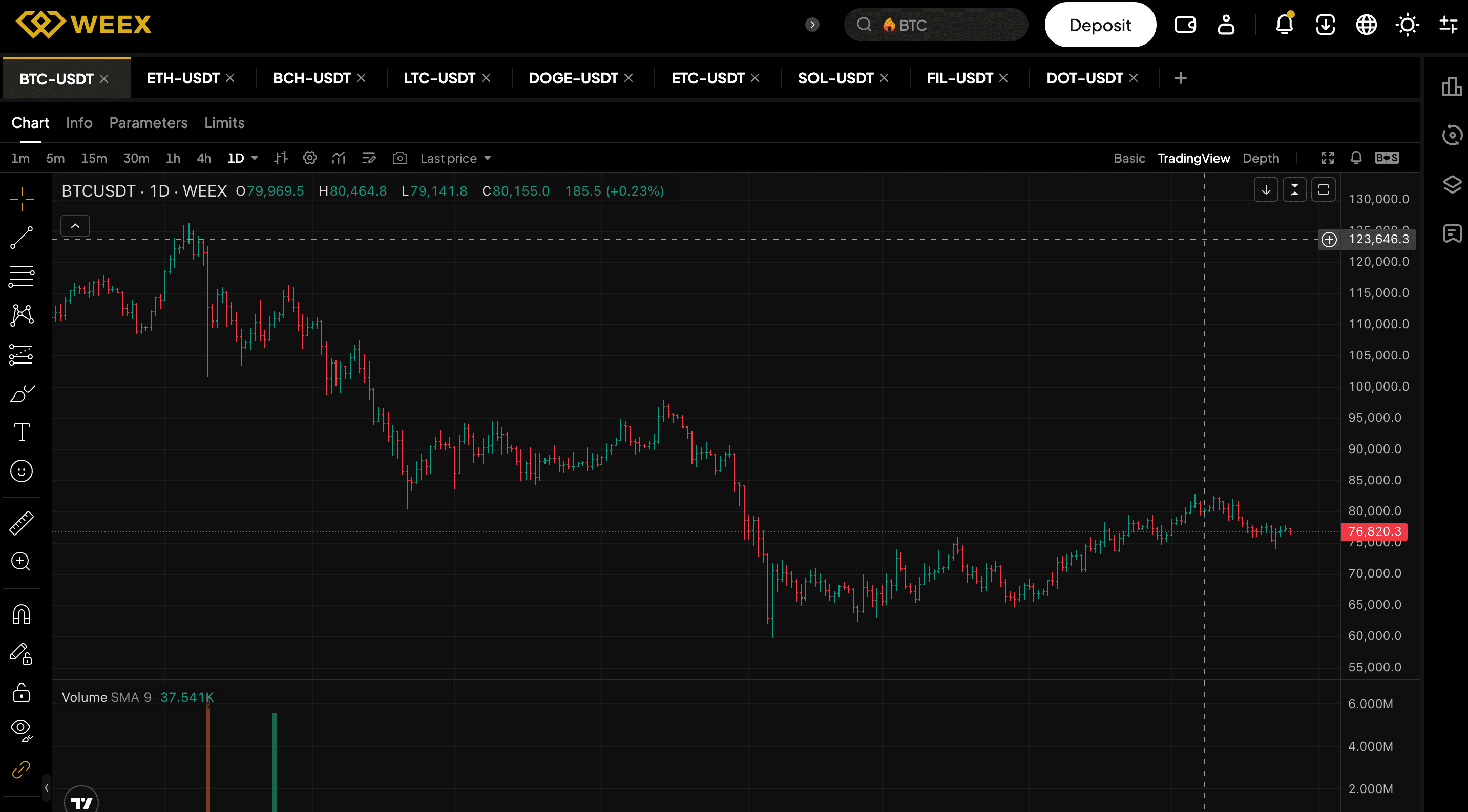This screenshot has height=812, width=1468.
Task: Toggle hide all drawings eye icon
Action: pyautogui.click(x=22, y=731)
